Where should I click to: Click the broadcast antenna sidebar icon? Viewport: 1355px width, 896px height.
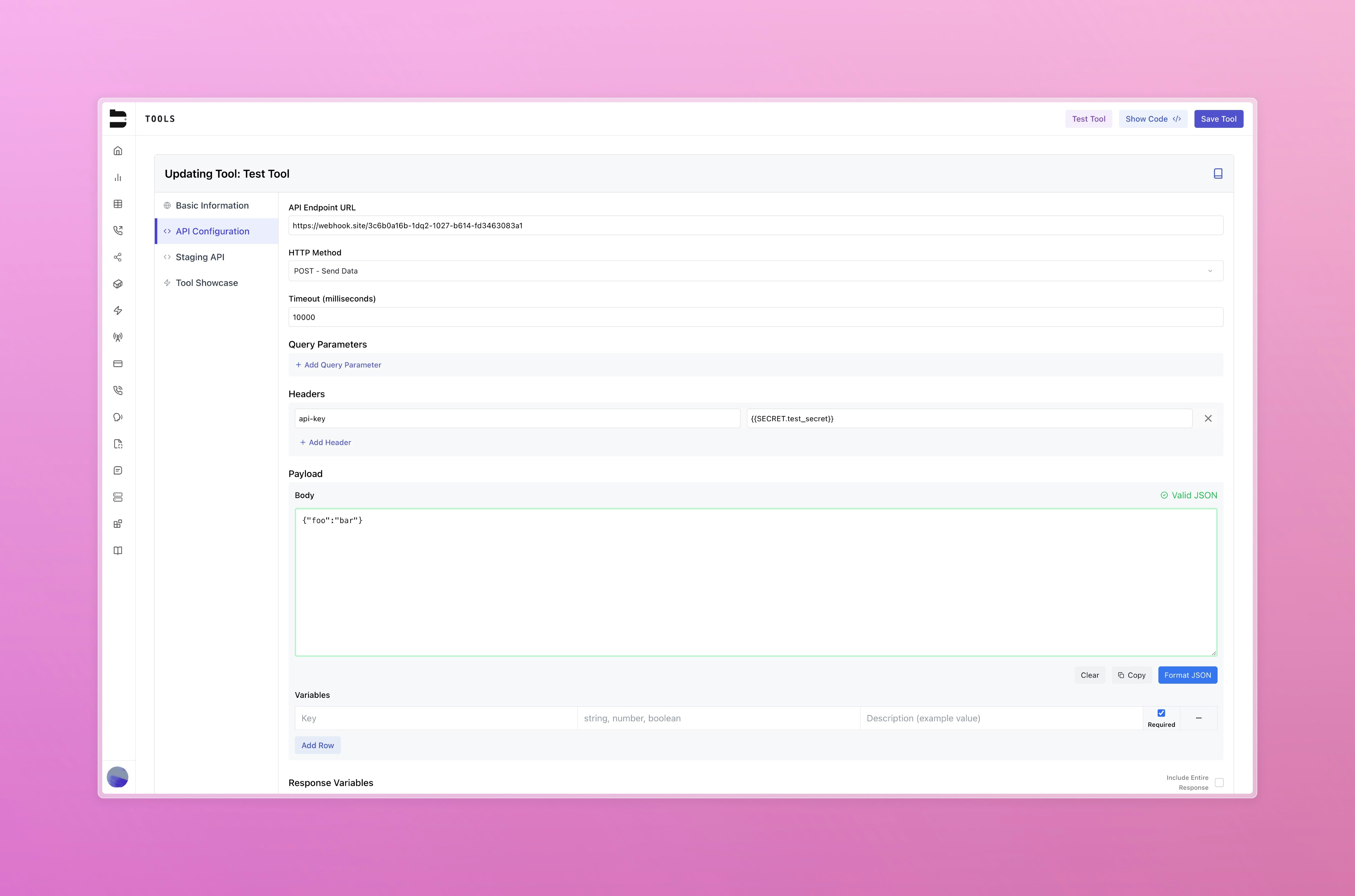(118, 337)
